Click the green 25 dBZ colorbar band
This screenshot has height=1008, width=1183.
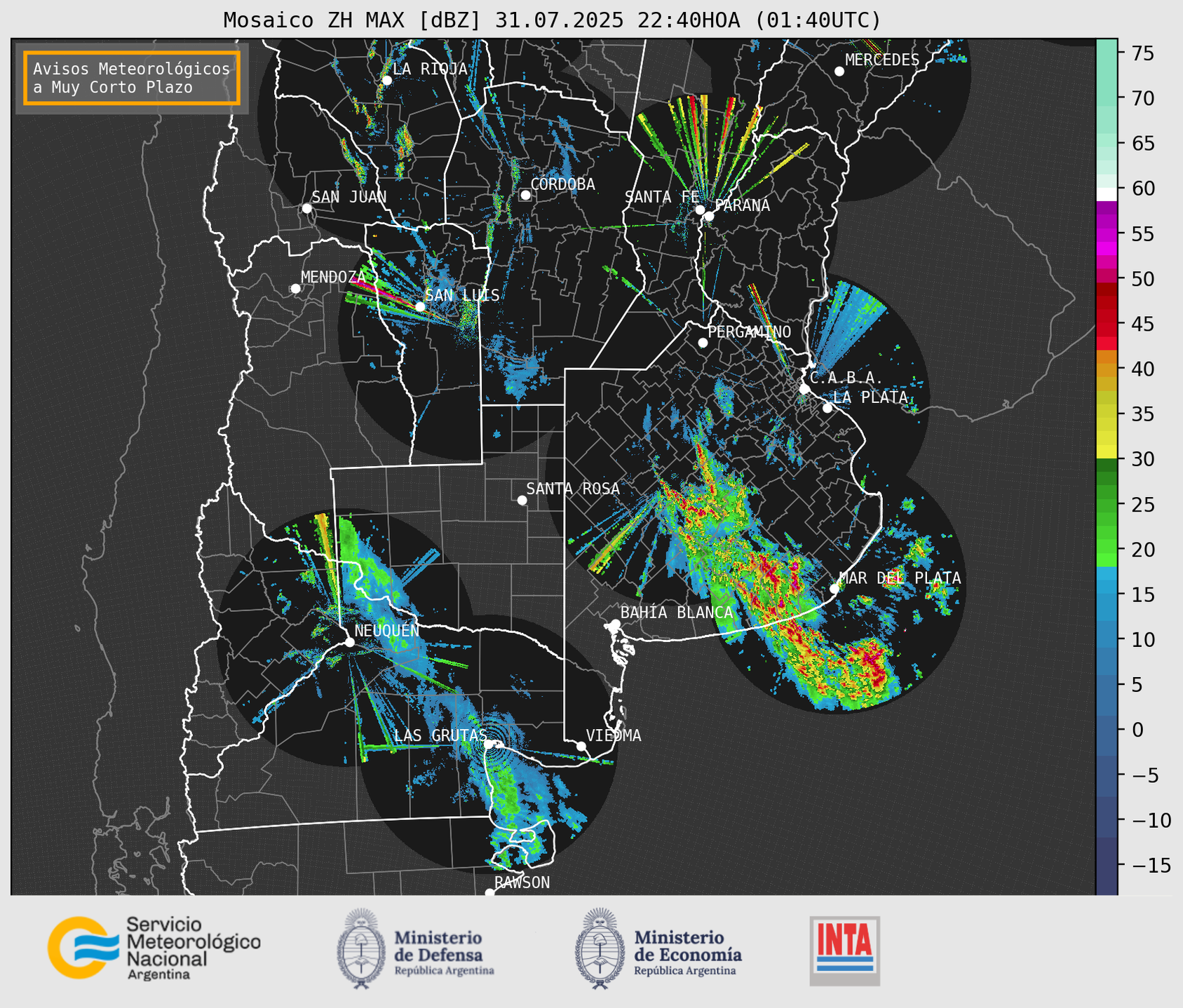pyautogui.click(x=1107, y=505)
